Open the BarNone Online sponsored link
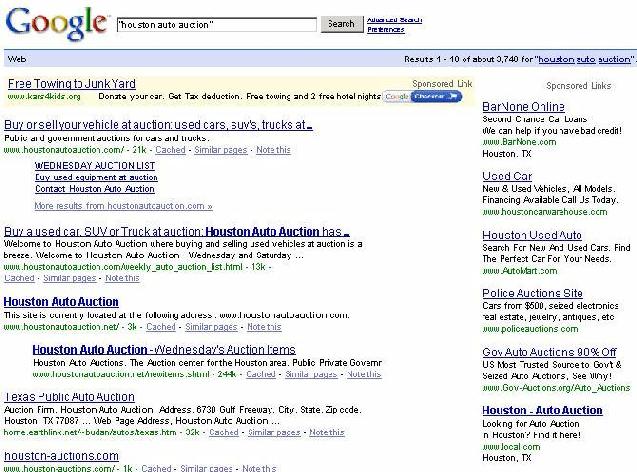This screenshot has height=472, width=637. (523, 107)
